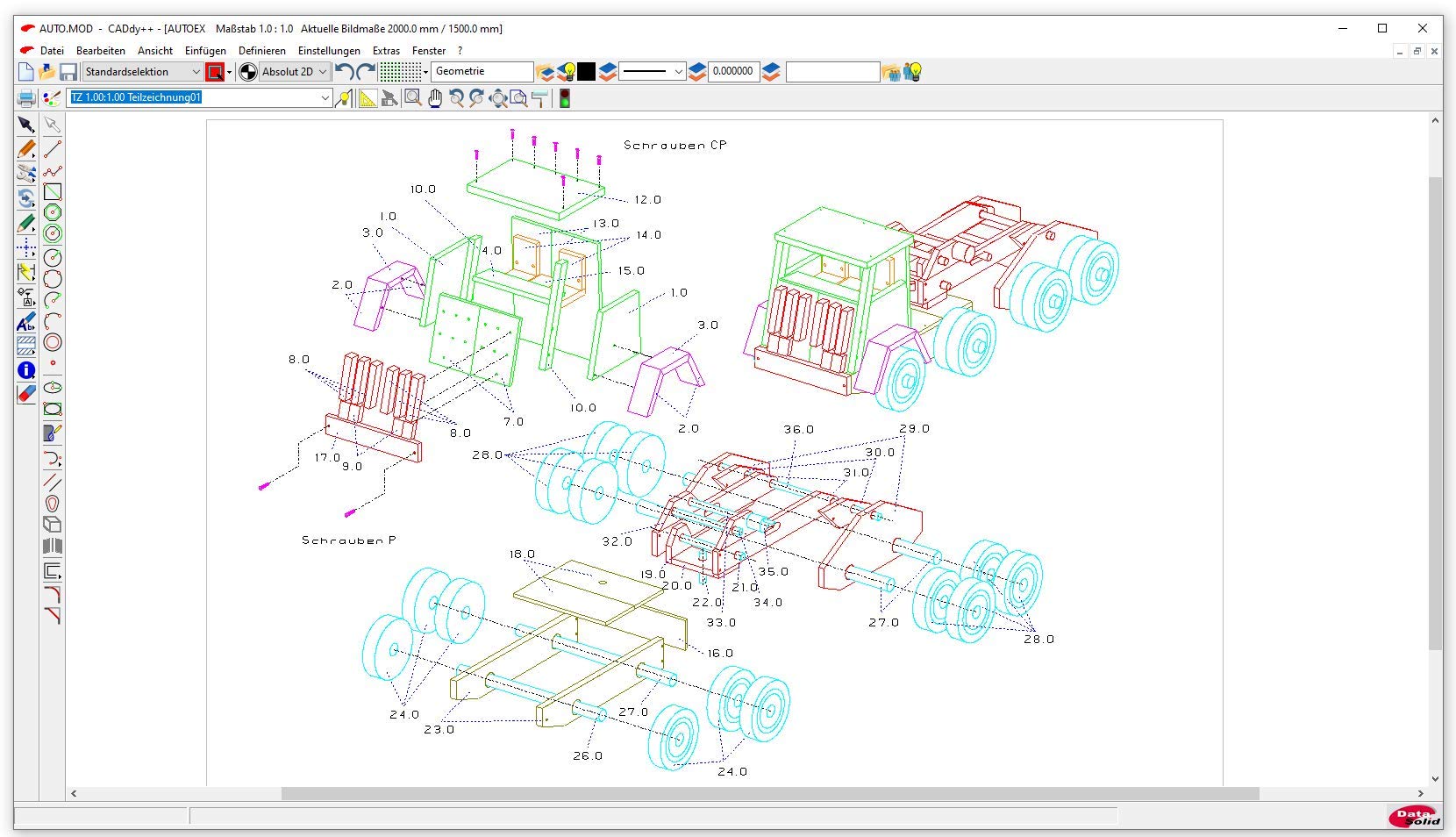The width and height of the screenshot is (1456, 837).
Task: Select the rectangle with diagonal tool
Action: (53, 191)
